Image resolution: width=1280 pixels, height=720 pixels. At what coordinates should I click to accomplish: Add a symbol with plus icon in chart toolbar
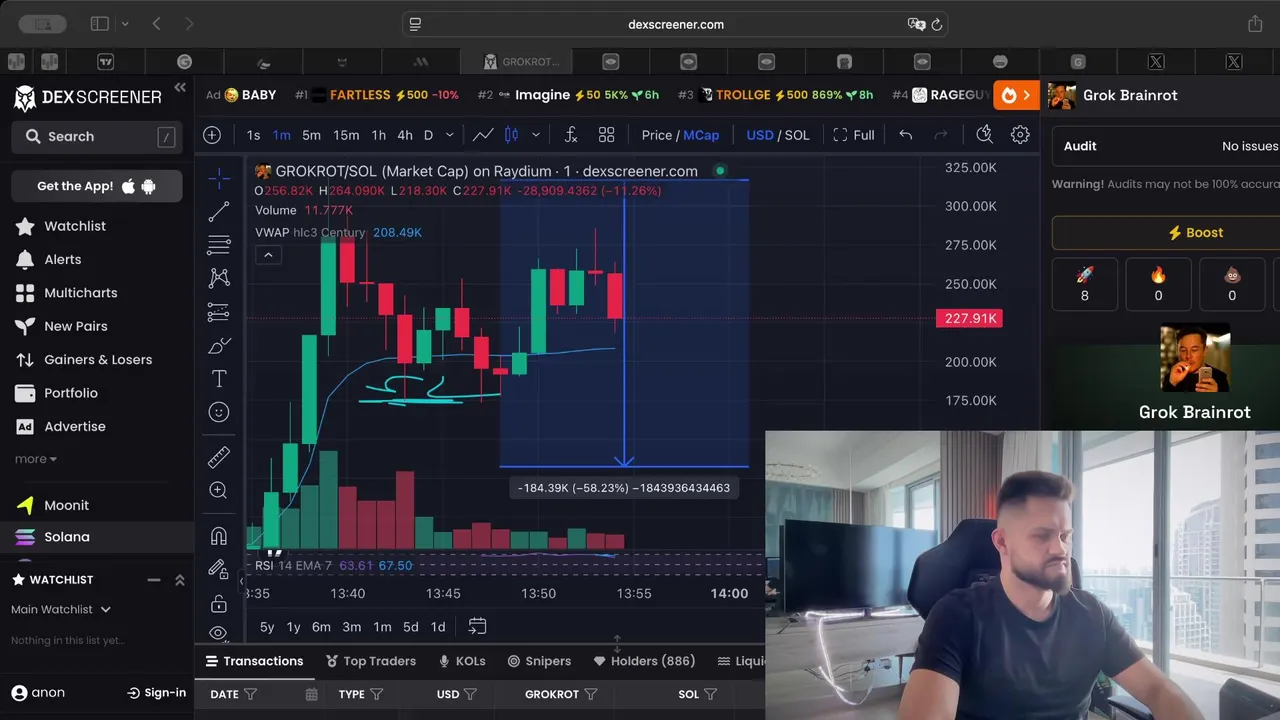coord(212,135)
